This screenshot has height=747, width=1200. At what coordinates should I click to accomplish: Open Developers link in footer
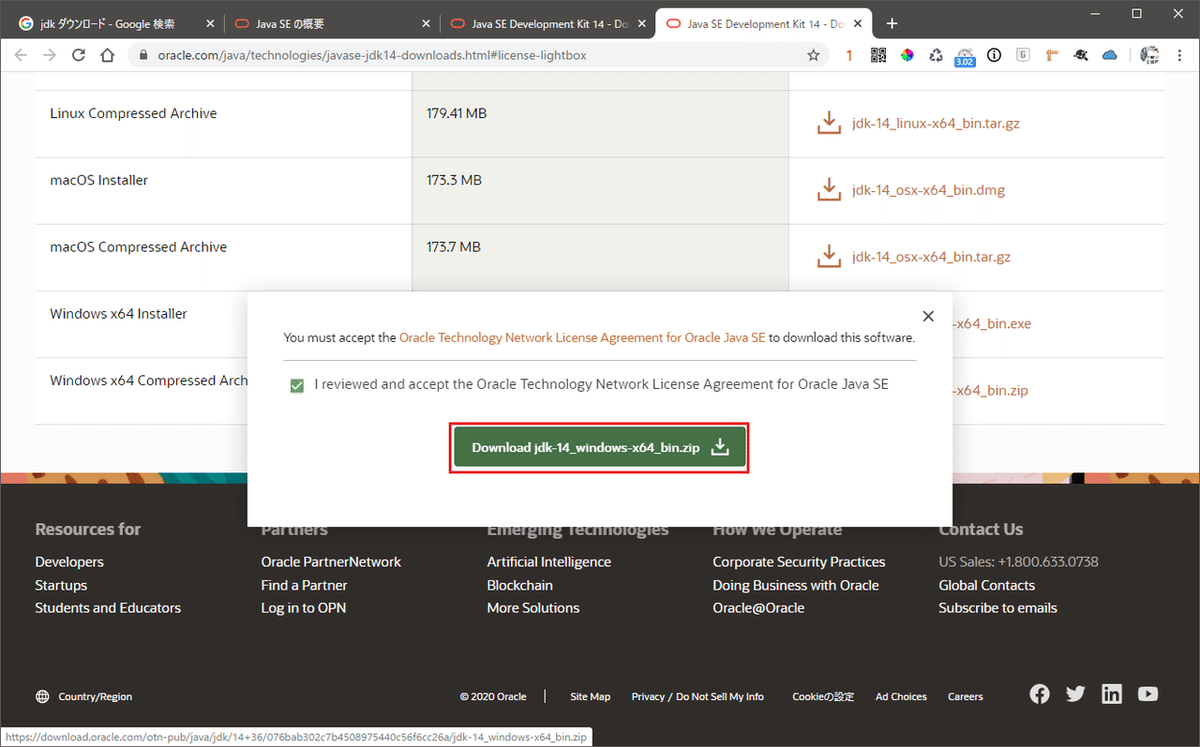tap(69, 562)
